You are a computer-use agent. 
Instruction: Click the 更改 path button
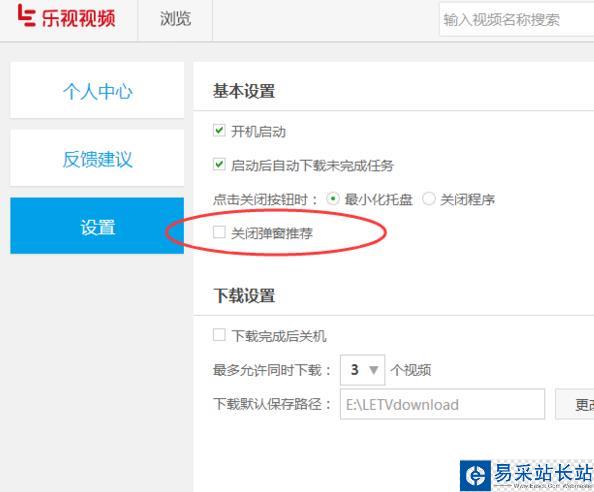coord(575,404)
